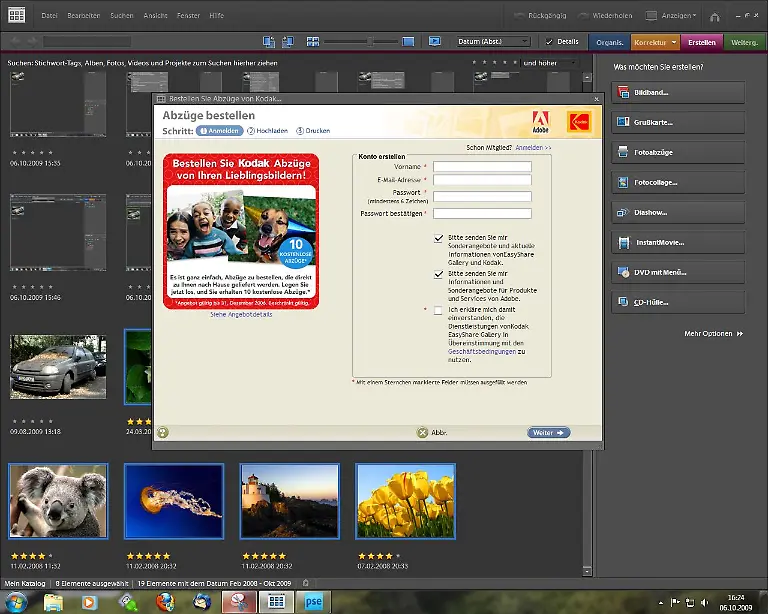
Task: Expand the Korrektur tab dropdown arrow
Action: click(675, 42)
